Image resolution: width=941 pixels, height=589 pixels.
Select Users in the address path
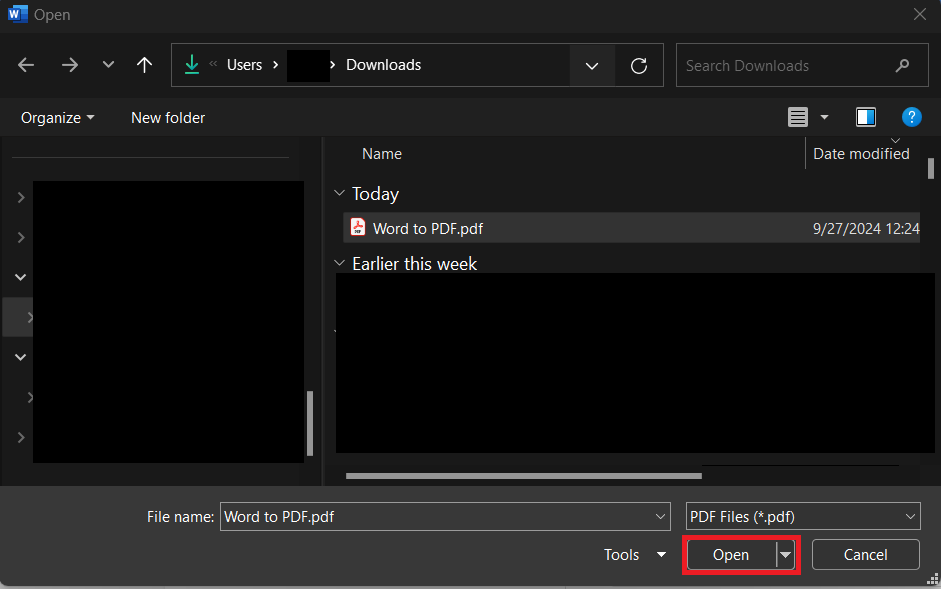click(x=244, y=65)
